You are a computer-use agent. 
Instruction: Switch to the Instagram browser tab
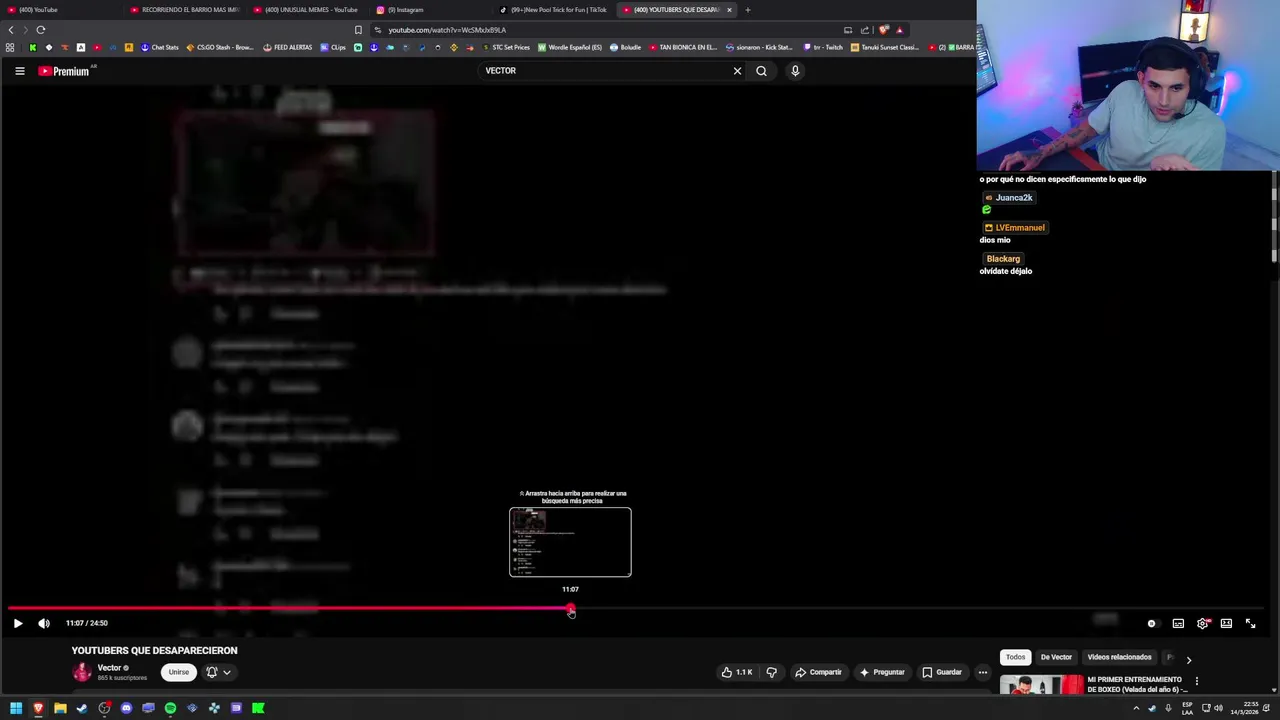pyautogui.click(x=429, y=10)
